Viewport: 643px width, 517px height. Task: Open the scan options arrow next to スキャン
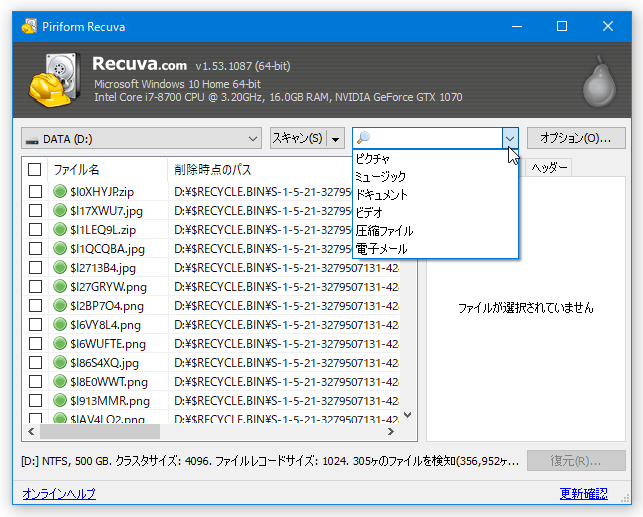coord(335,139)
